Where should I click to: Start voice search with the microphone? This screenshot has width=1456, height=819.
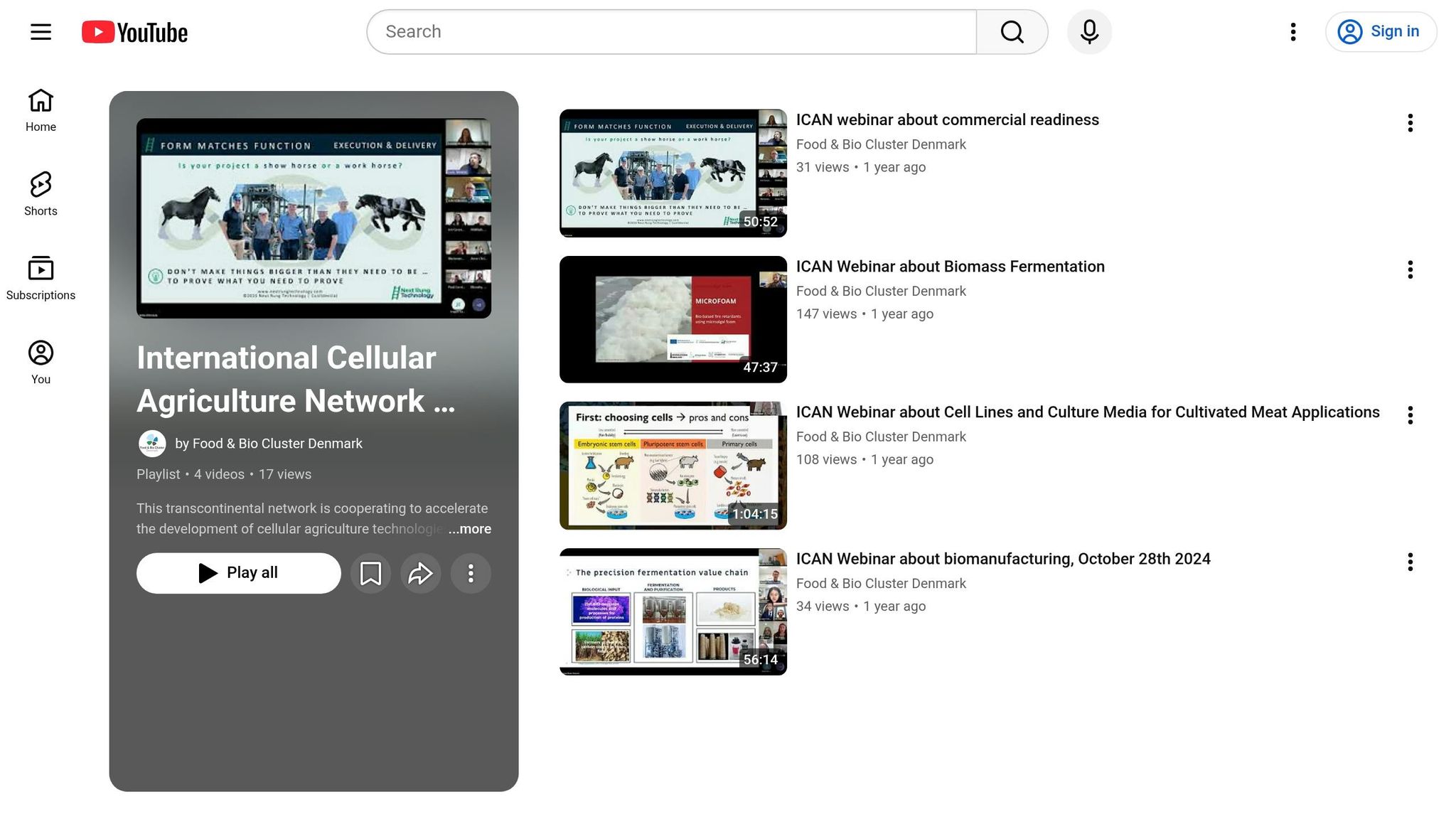click(1089, 32)
